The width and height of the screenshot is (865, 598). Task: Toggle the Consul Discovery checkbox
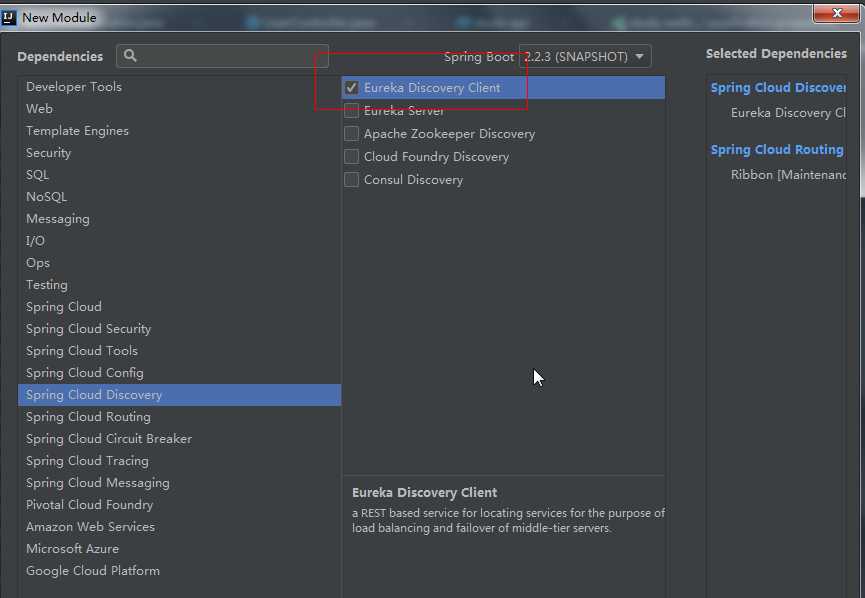tap(351, 180)
